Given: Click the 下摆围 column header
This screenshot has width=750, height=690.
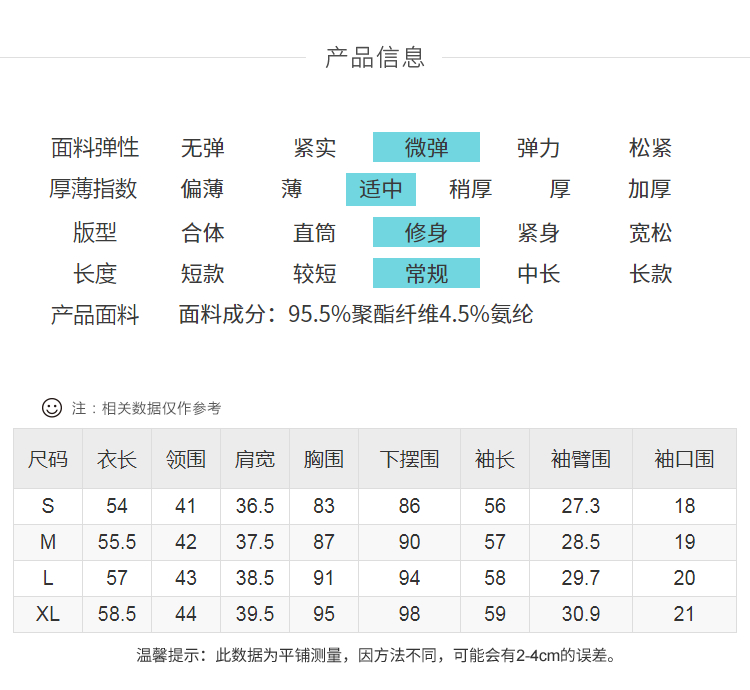Looking at the screenshot, I should tap(409, 459).
